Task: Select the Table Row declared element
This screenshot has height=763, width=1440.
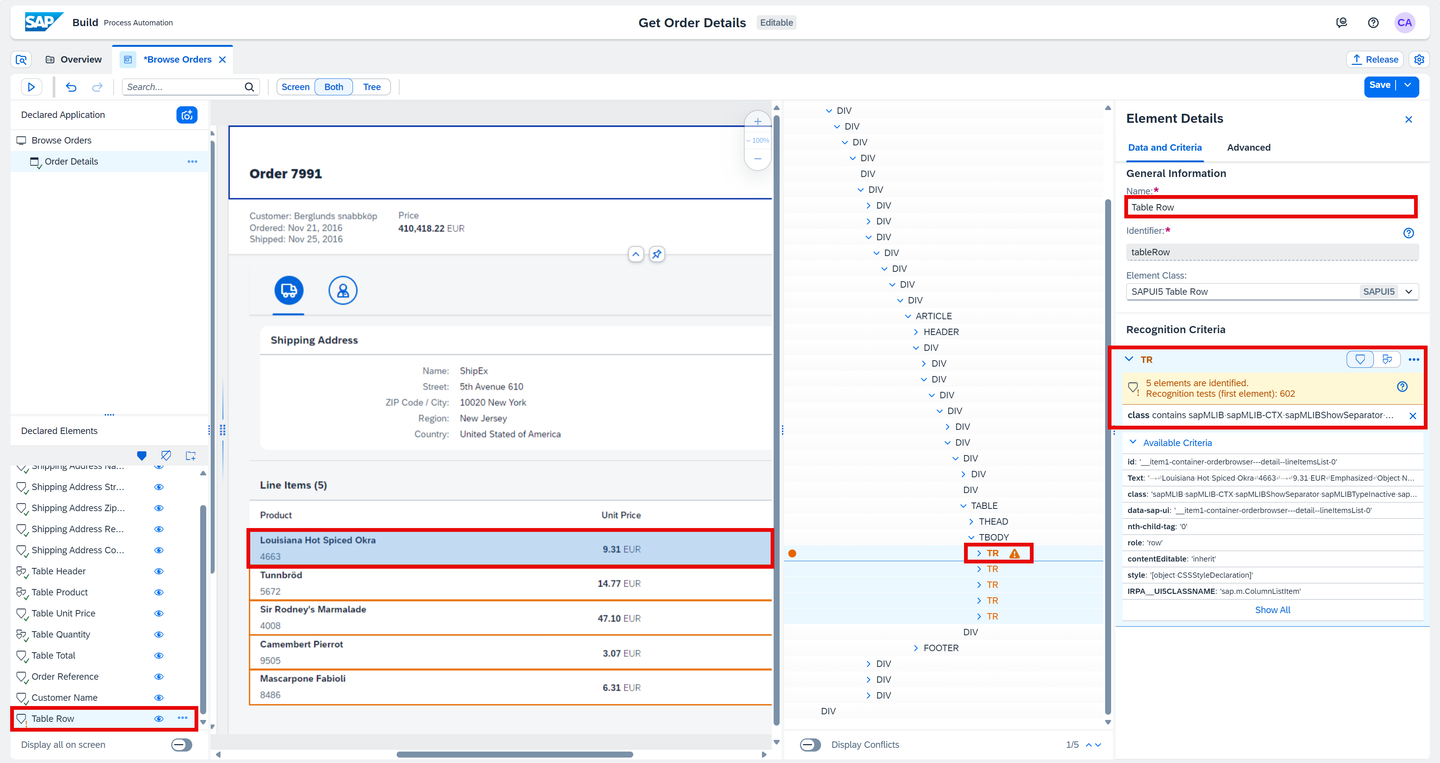Action: (104, 718)
